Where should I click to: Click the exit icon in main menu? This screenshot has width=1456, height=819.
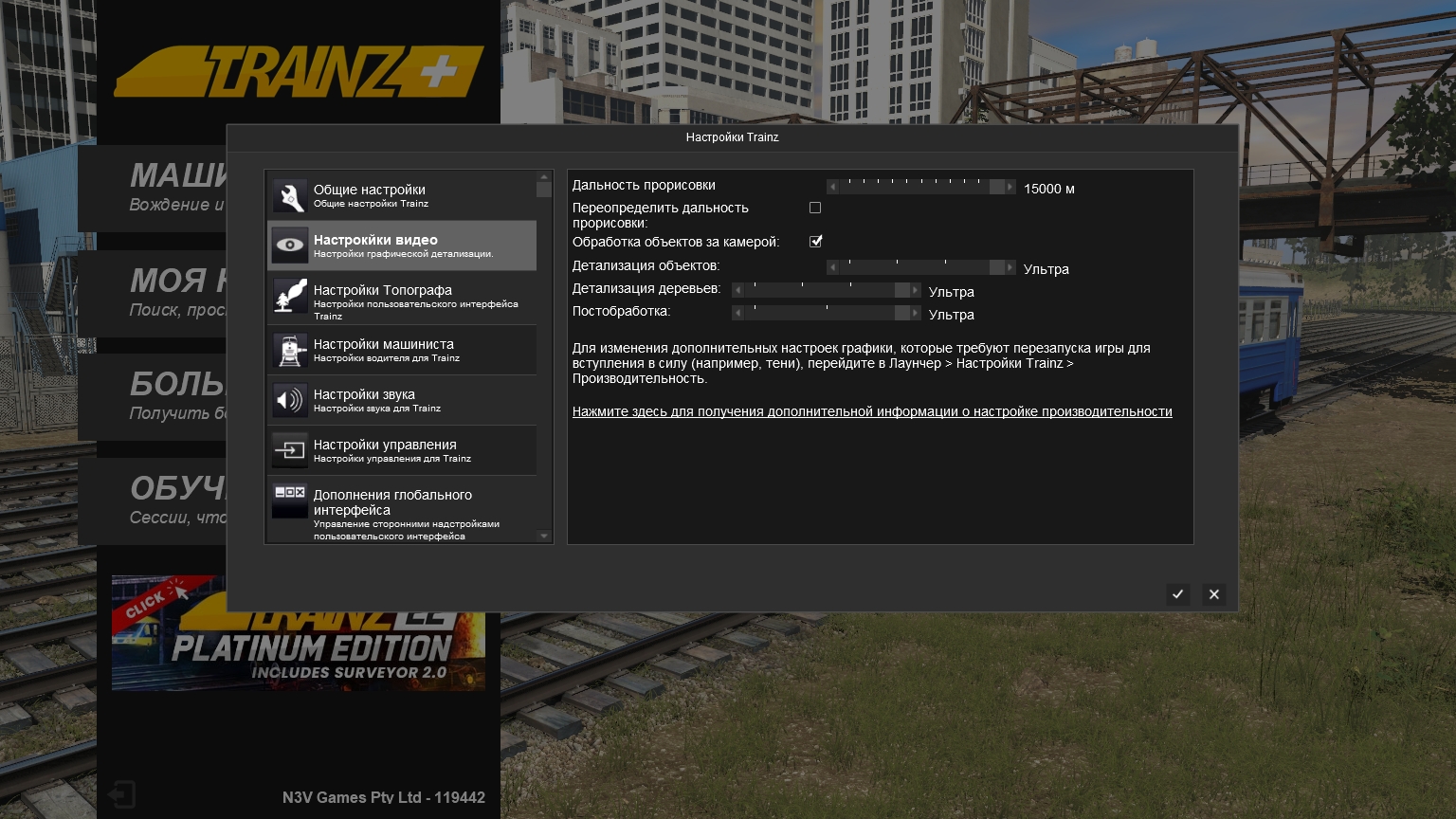coord(122,794)
